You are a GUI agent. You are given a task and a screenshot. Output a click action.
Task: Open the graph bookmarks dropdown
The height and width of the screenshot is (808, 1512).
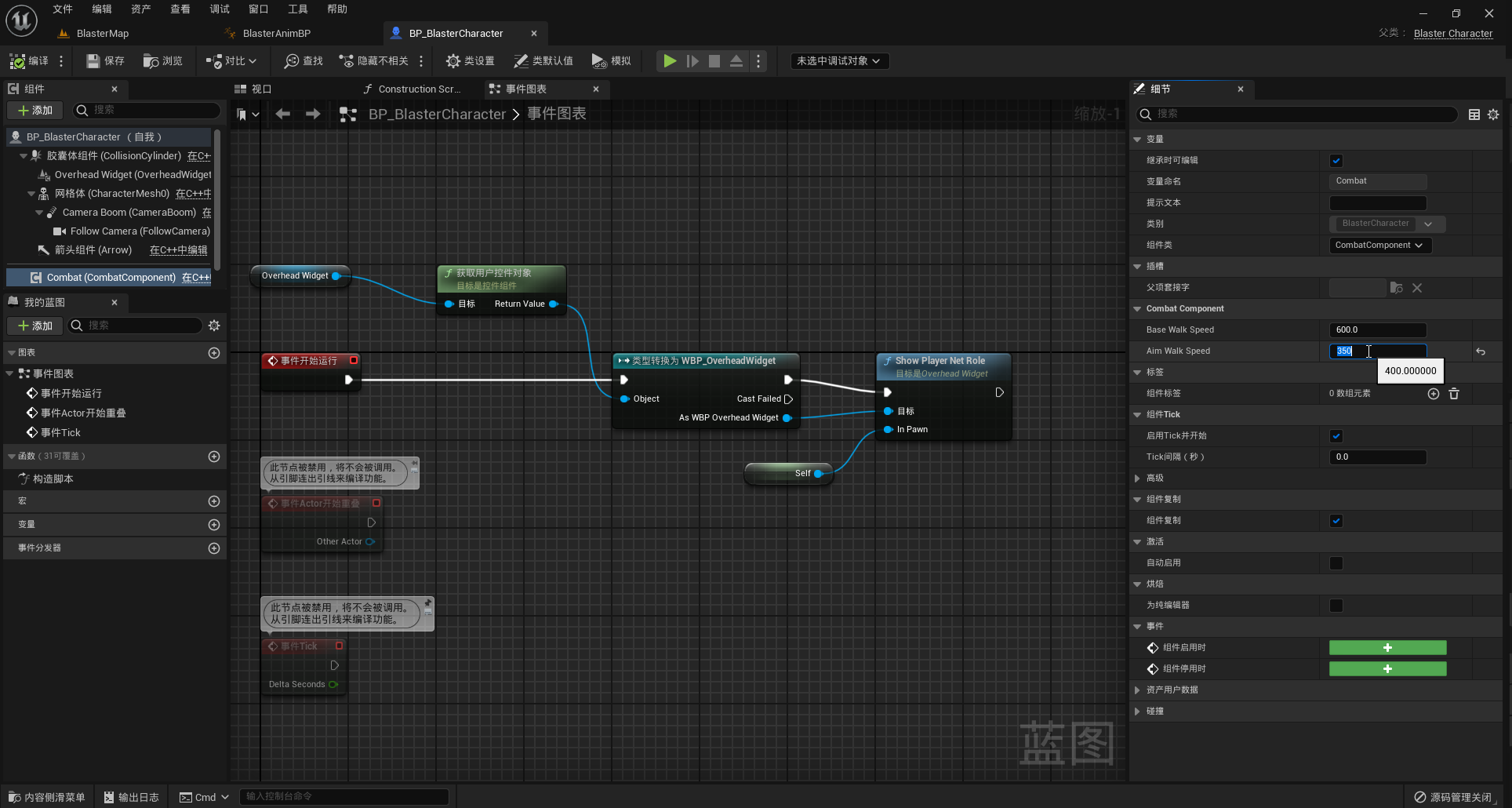[248, 115]
